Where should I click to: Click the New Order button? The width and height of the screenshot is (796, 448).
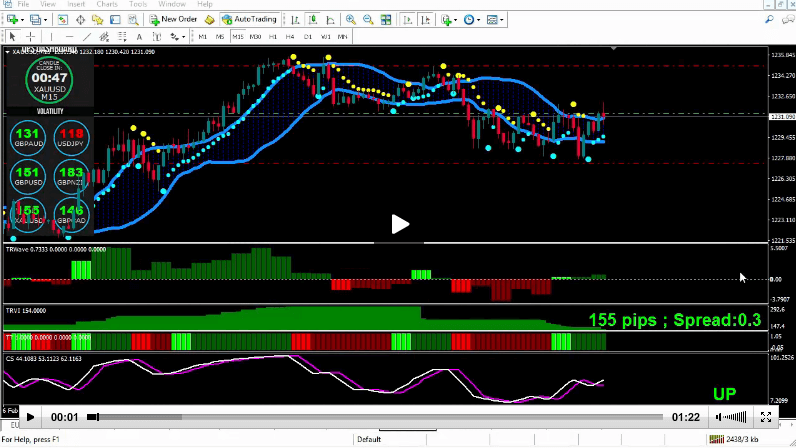click(x=174, y=19)
